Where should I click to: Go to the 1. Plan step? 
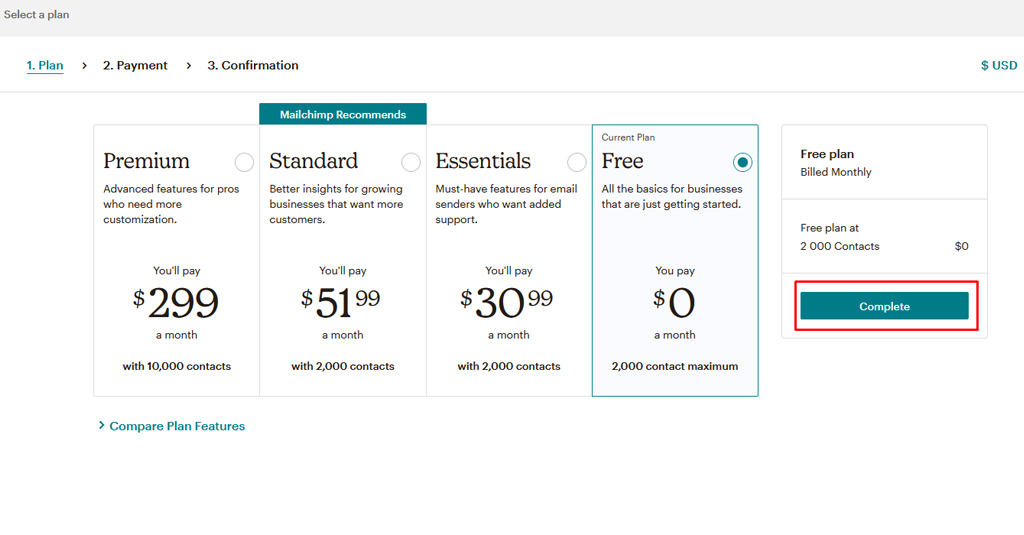[45, 66]
